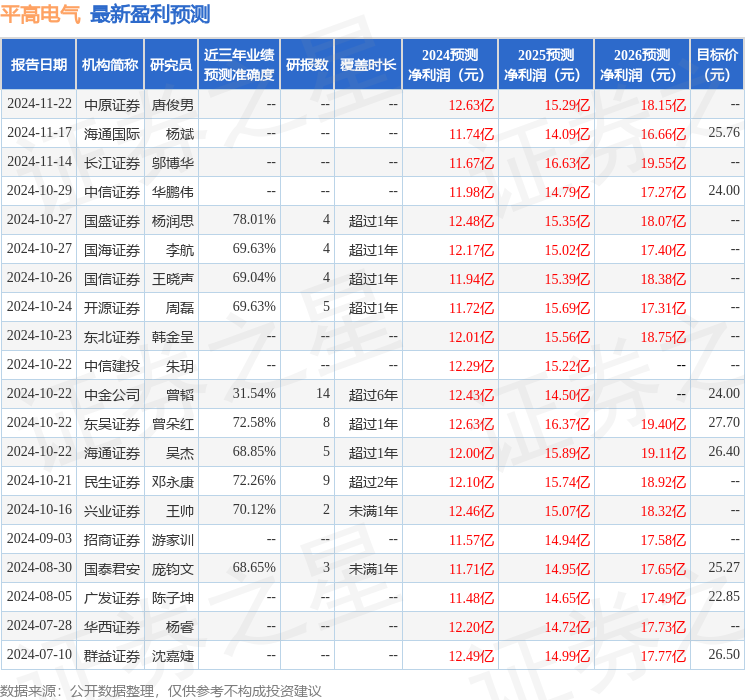Click coverage duration 超过6年
Screen dimensions: 745x700
(373, 394)
